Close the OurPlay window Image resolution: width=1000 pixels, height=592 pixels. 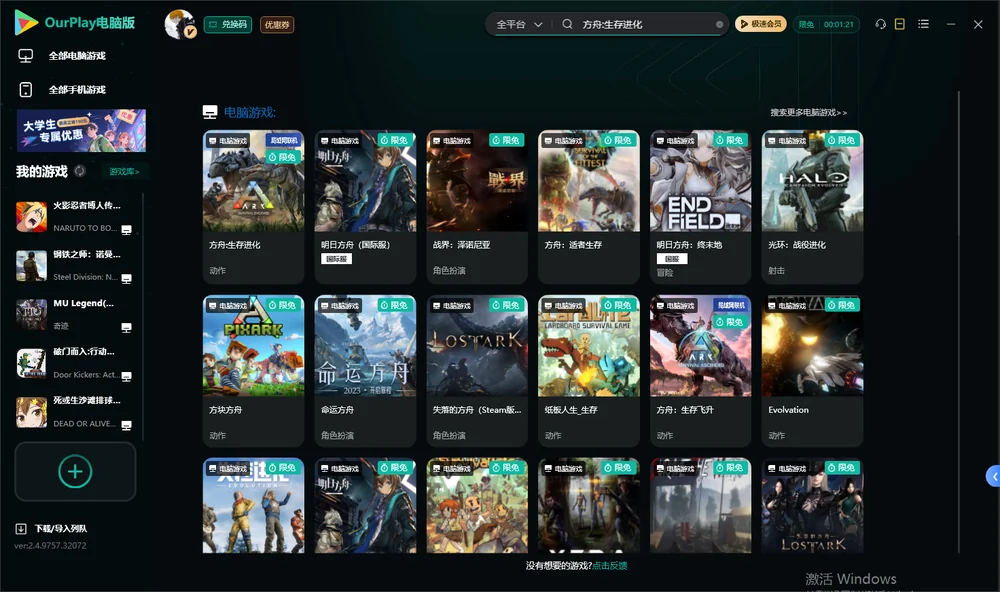(978, 24)
